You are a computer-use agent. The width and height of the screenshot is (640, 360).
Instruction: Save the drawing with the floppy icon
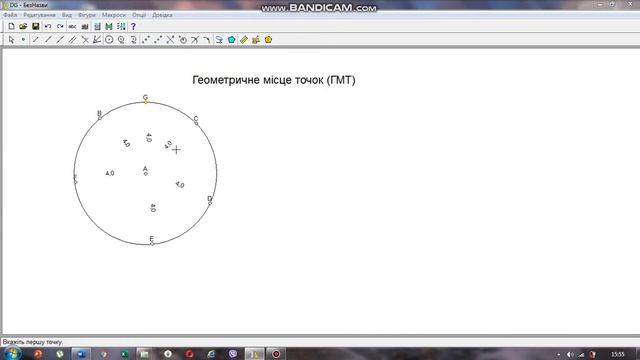click(x=36, y=27)
